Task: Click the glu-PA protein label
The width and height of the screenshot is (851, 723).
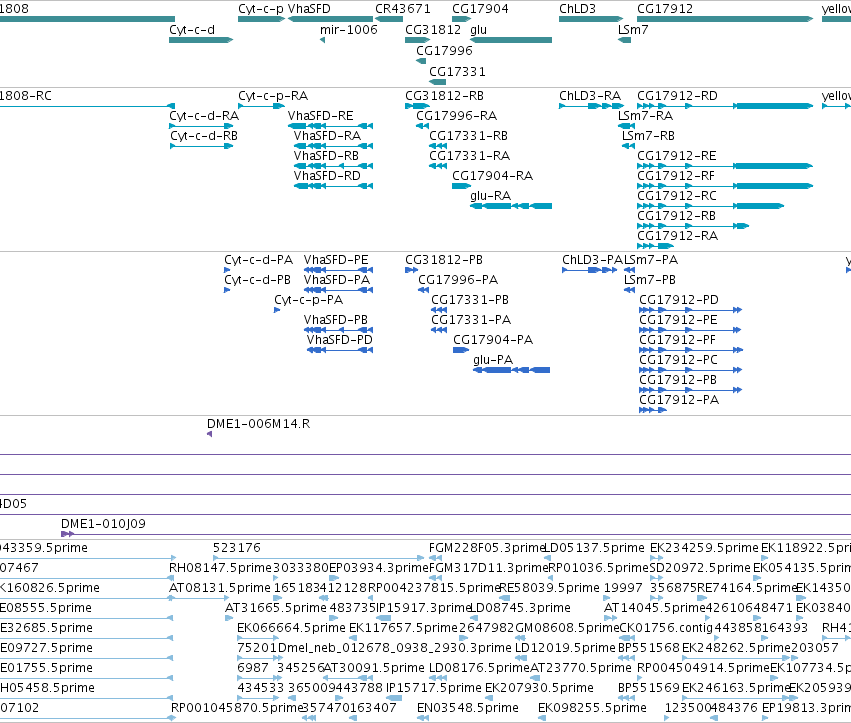Action: pyautogui.click(x=493, y=360)
